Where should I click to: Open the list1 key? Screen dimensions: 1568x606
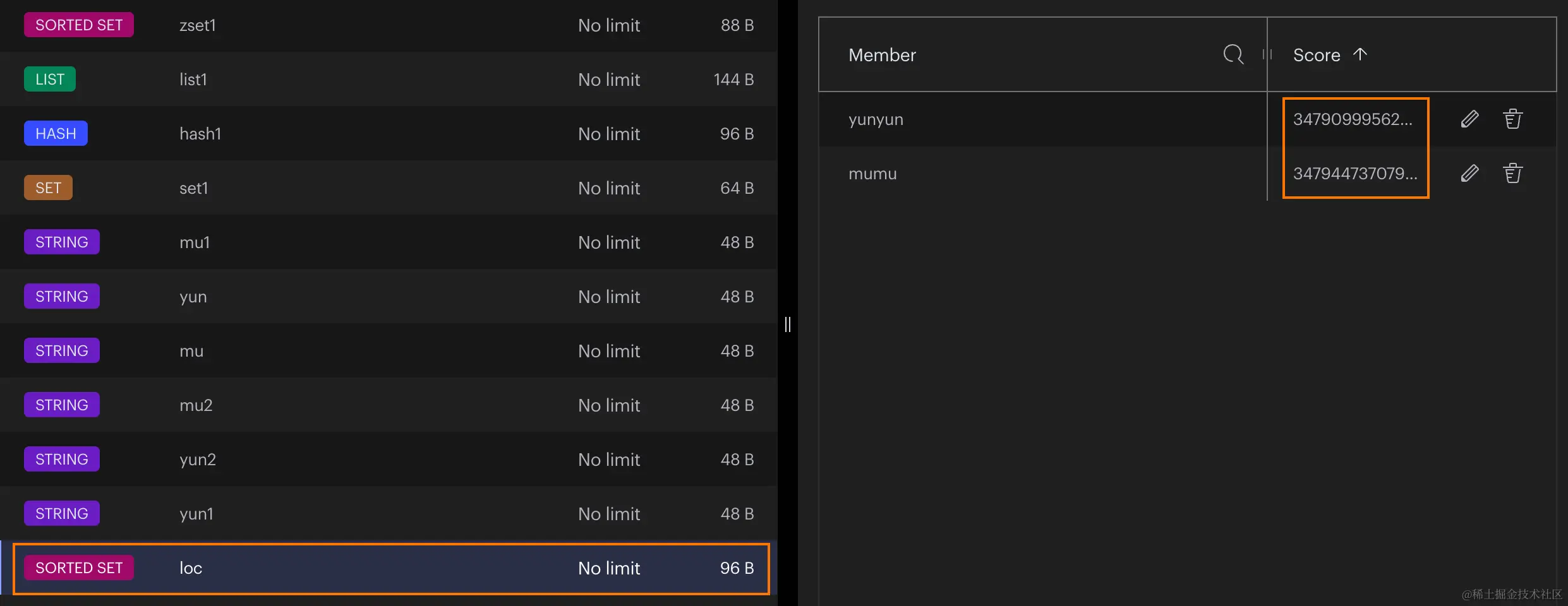[389, 80]
